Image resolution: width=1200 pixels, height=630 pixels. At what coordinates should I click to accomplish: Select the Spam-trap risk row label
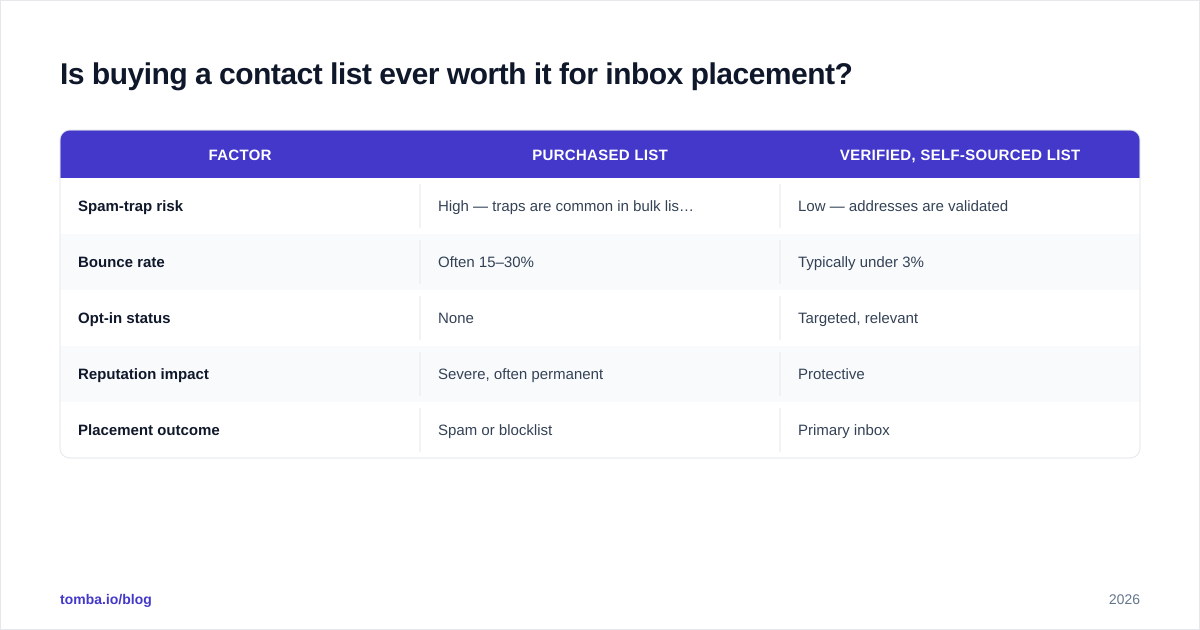130,206
